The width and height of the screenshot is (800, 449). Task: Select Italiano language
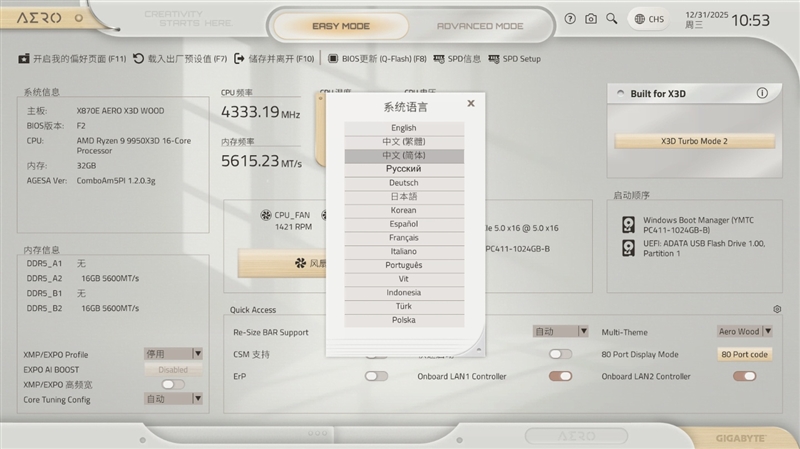tap(404, 252)
